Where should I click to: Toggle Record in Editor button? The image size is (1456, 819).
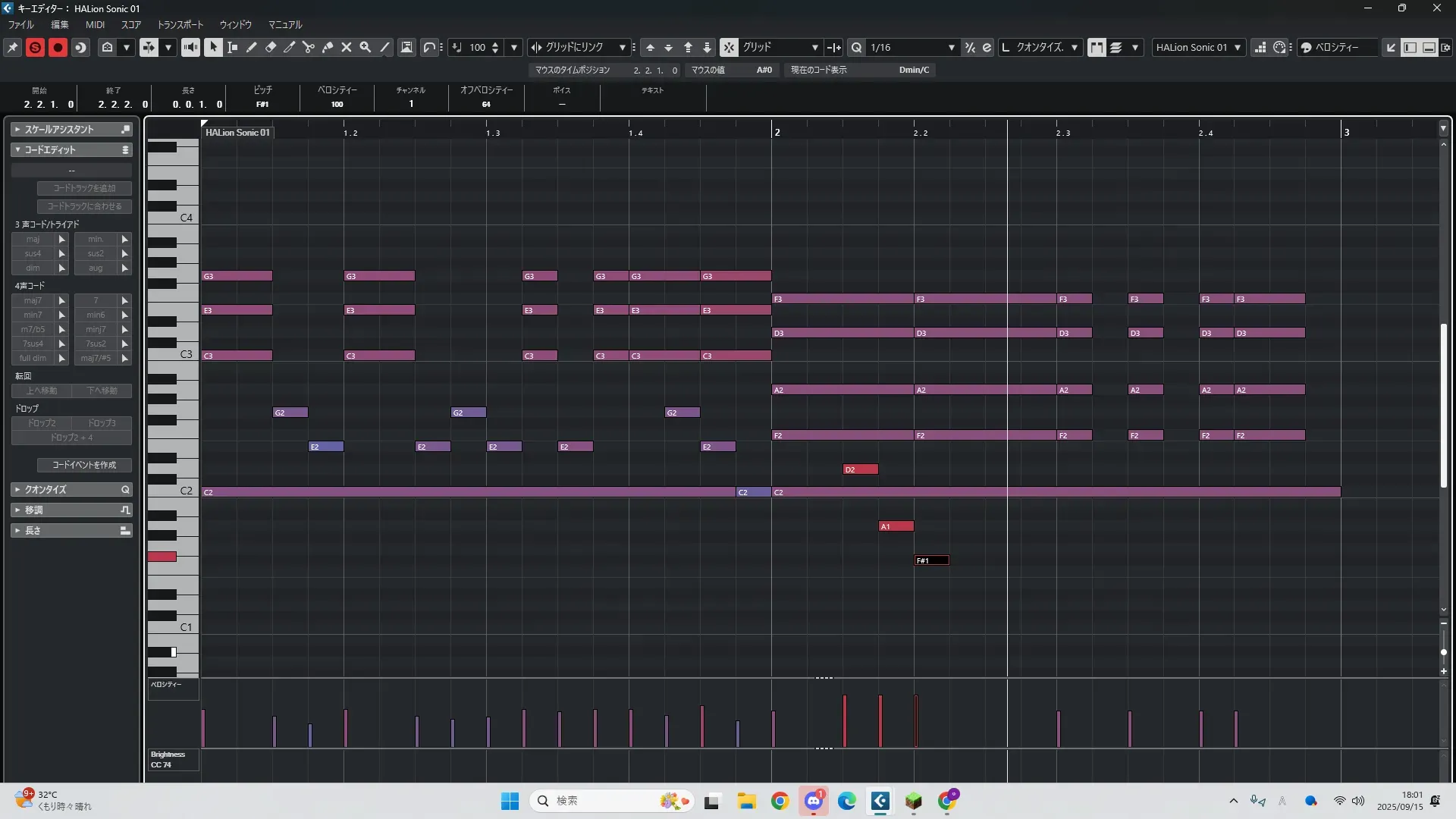pyautogui.click(x=58, y=47)
